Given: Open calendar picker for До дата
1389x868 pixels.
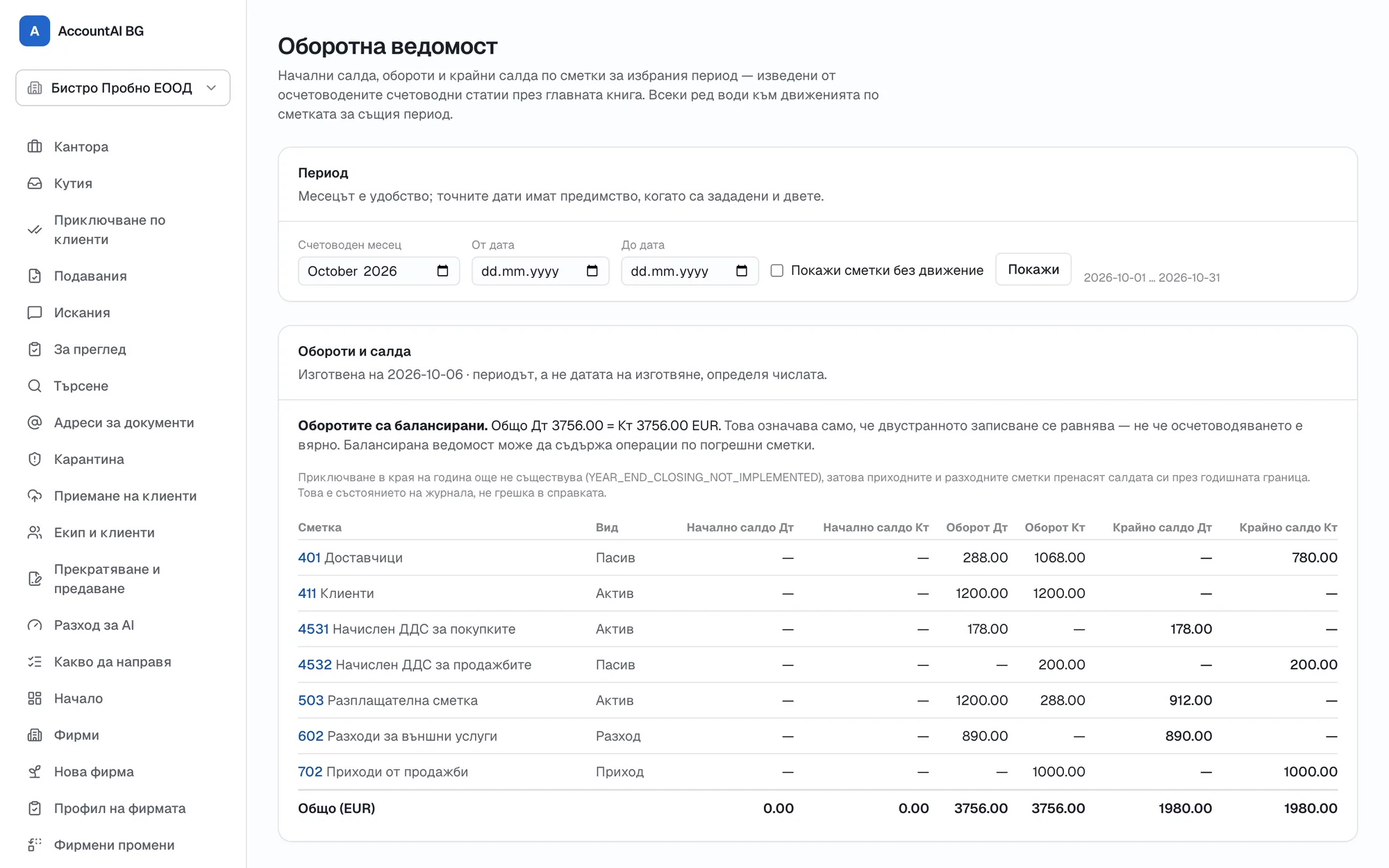Looking at the screenshot, I should coord(742,271).
